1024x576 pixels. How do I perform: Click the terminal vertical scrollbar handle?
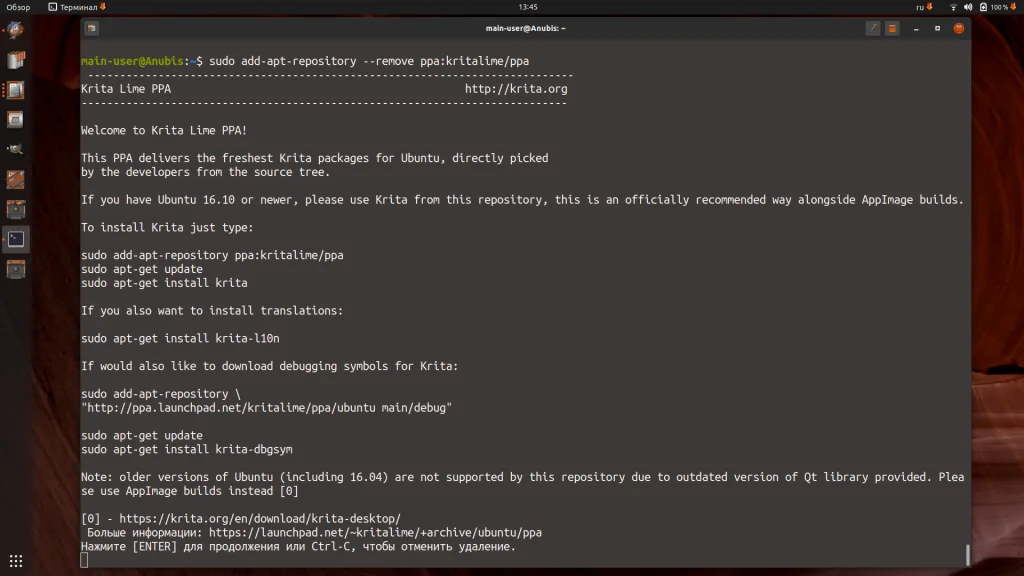(967, 554)
